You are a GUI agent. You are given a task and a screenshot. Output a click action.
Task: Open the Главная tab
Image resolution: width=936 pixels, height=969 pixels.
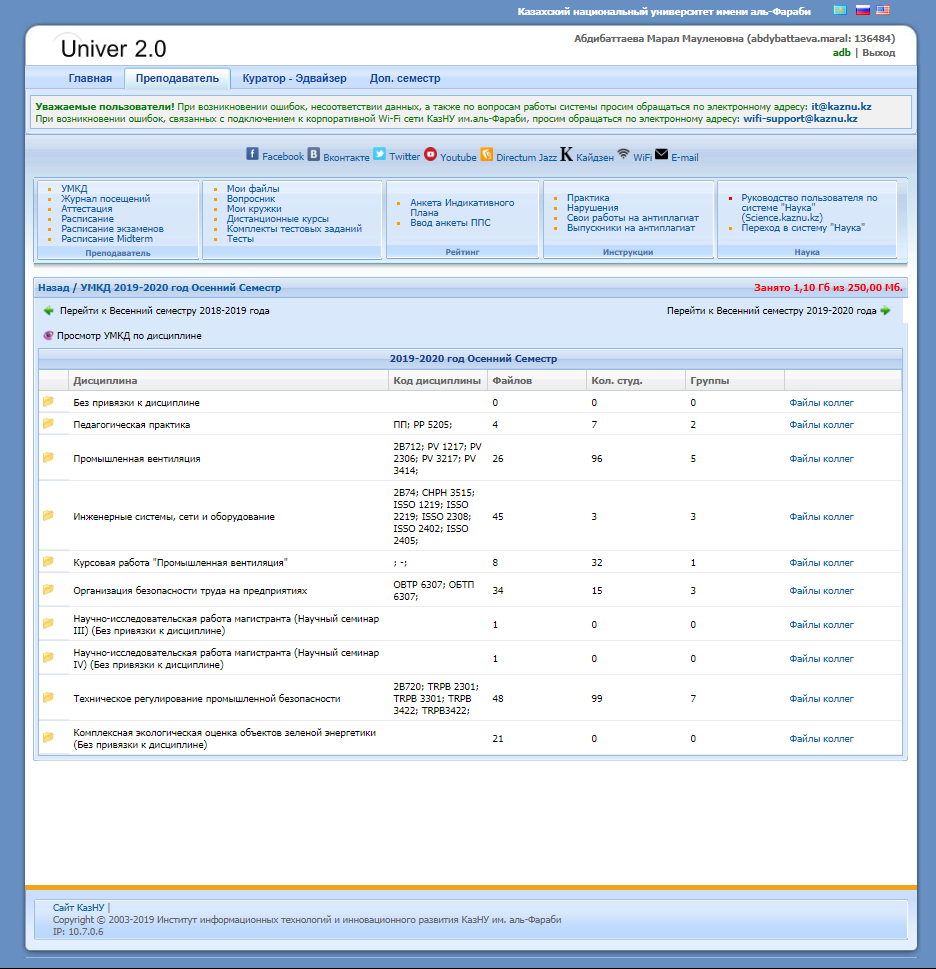pos(90,78)
